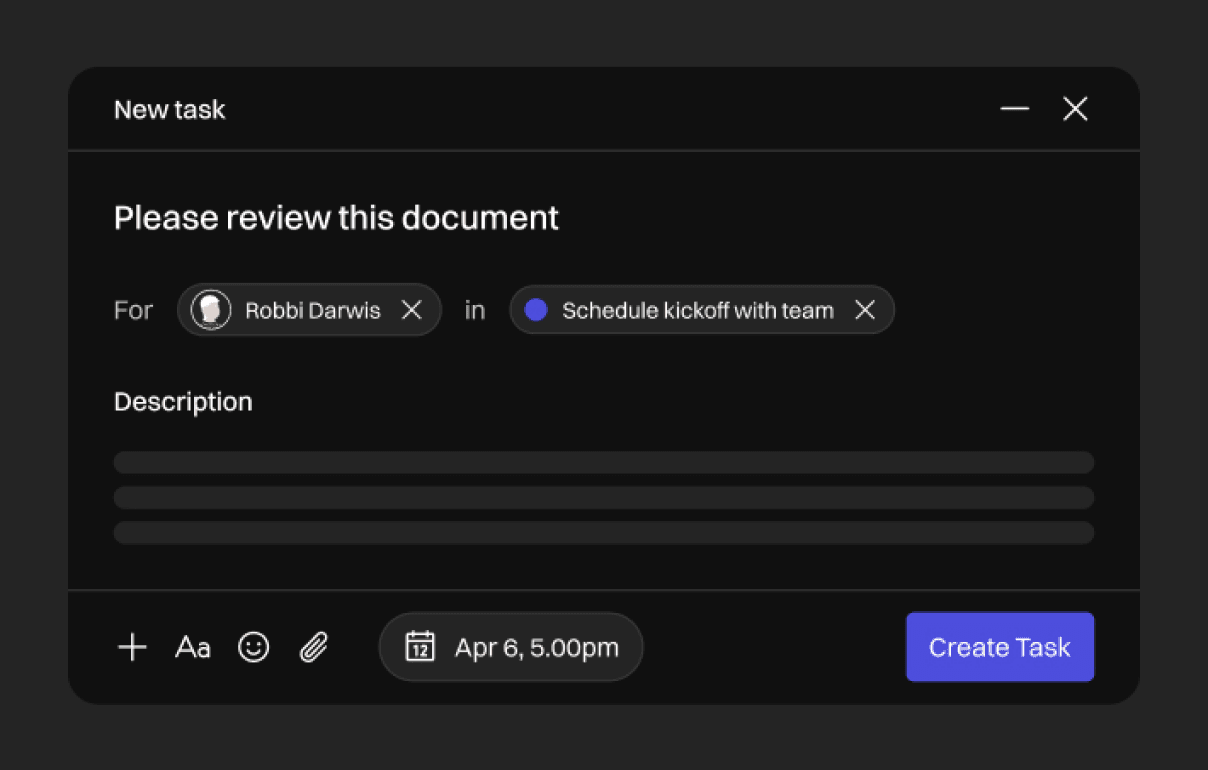Image resolution: width=1208 pixels, height=770 pixels.
Task: Remove the Schedule kickoff with team project
Action: pyautogui.click(x=865, y=310)
